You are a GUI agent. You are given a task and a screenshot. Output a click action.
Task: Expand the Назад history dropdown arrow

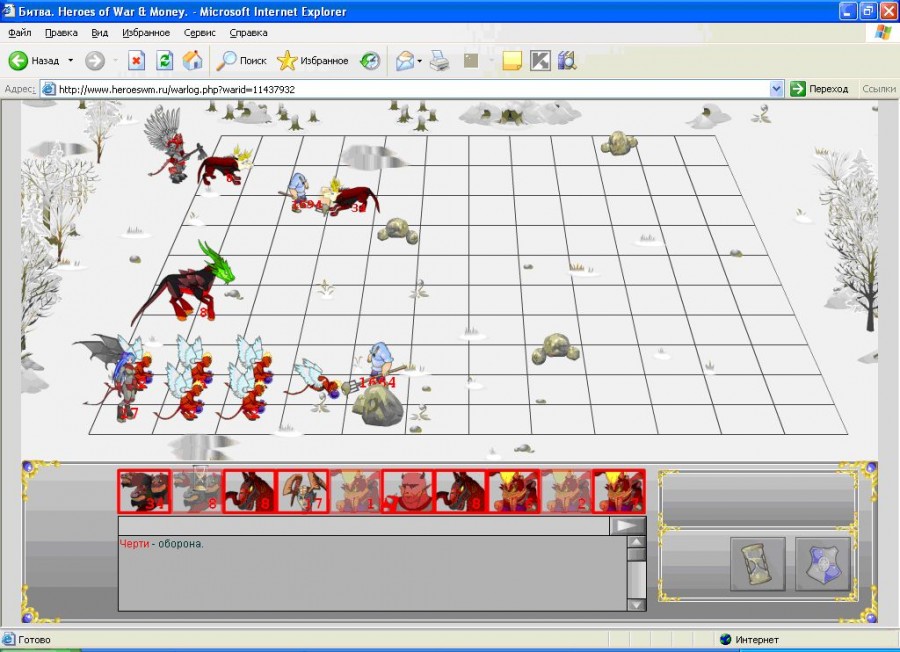(71, 60)
